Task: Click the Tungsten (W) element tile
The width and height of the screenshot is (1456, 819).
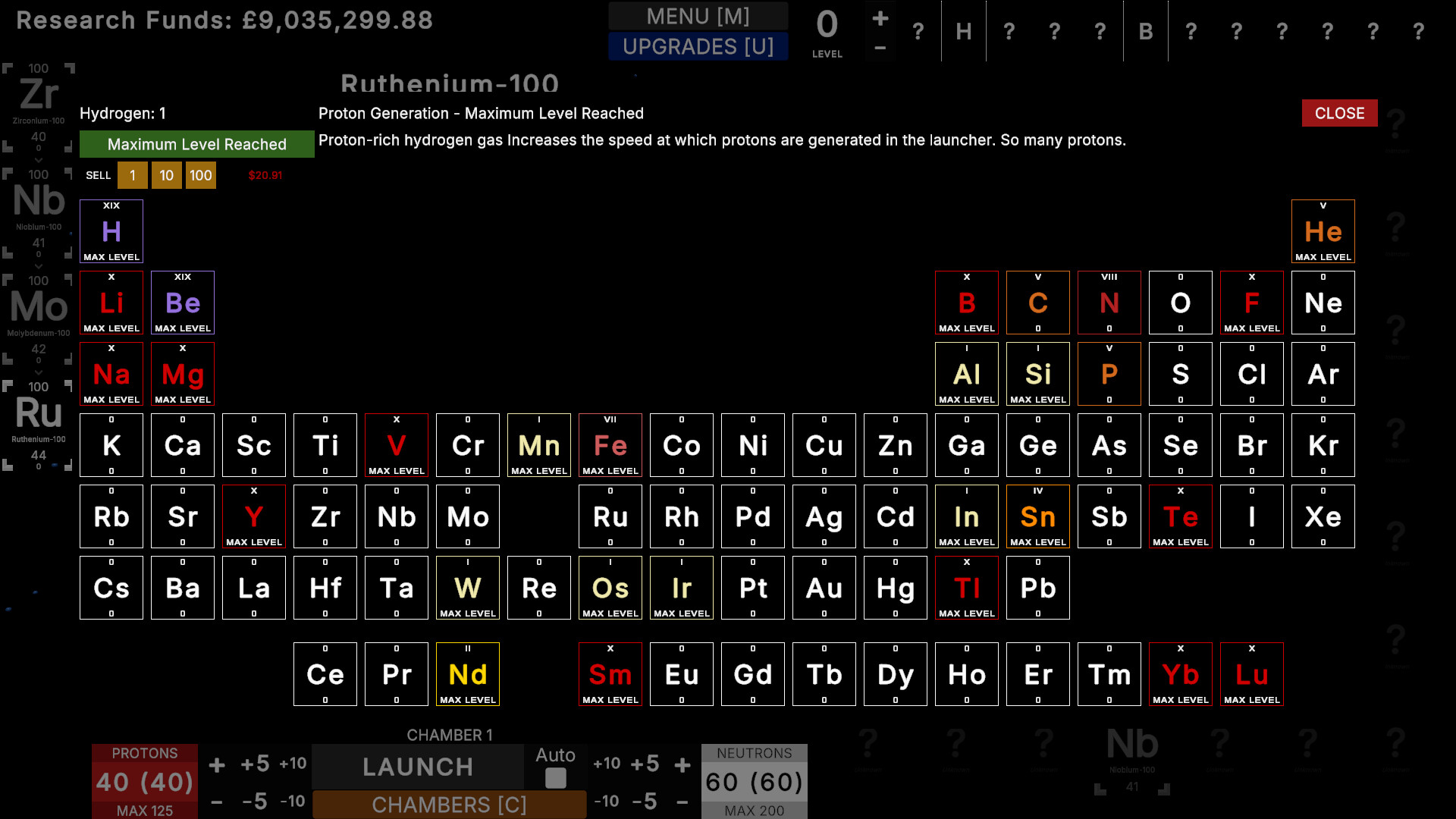Action: (467, 588)
